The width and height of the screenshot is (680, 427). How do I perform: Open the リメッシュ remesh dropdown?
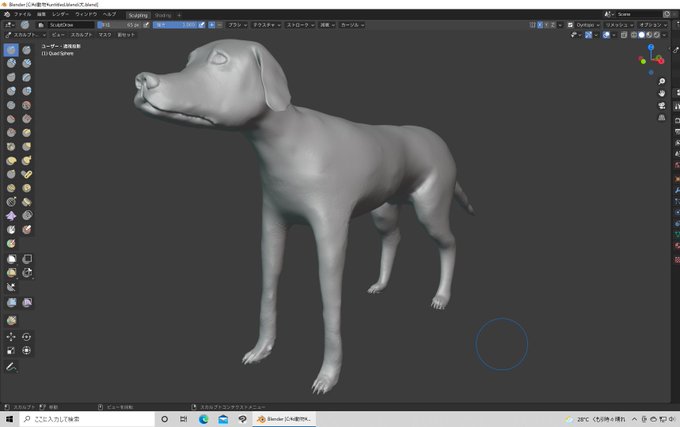pyautogui.click(x=619, y=25)
